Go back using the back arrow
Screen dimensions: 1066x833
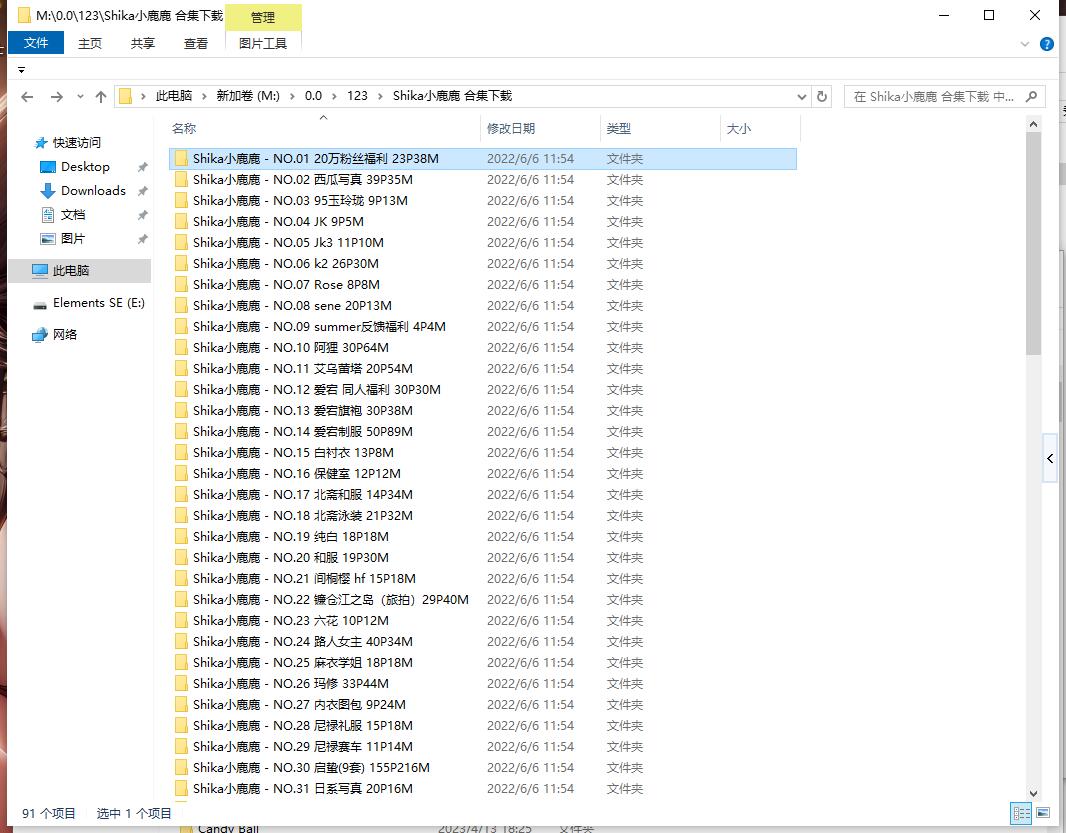27,97
